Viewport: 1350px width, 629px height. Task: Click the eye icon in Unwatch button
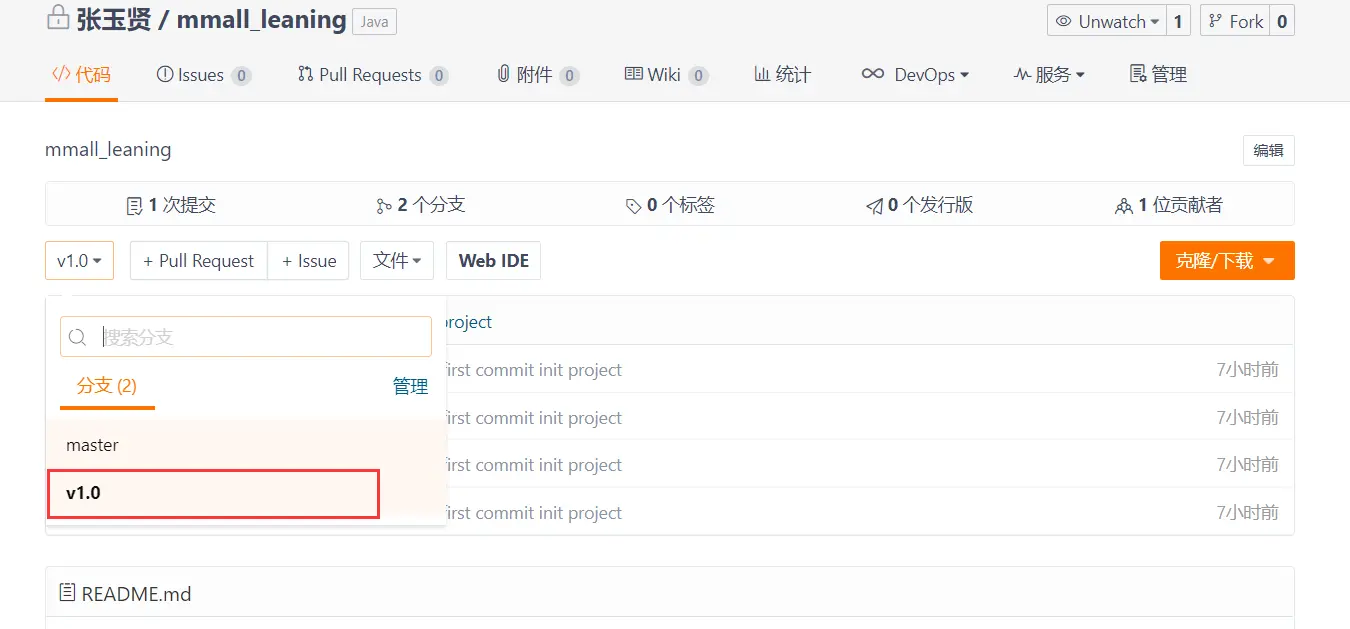[x=1063, y=21]
